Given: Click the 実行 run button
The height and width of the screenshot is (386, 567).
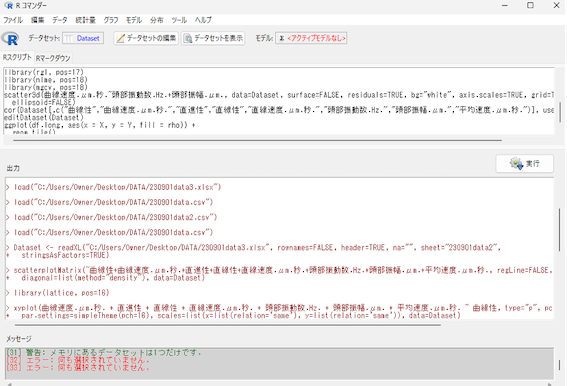Looking at the screenshot, I should click(524, 164).
